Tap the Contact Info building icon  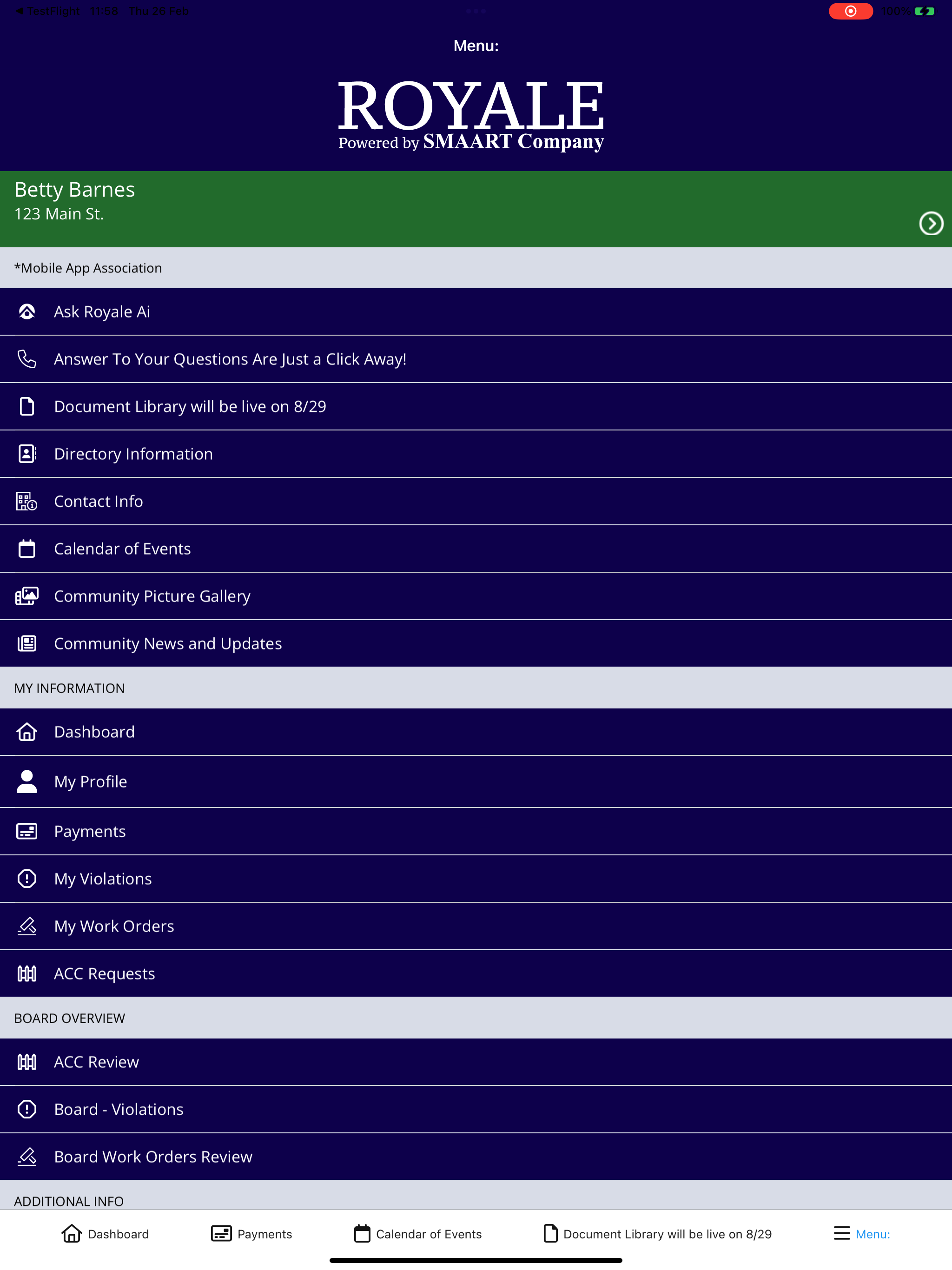[x=27, y=501]
